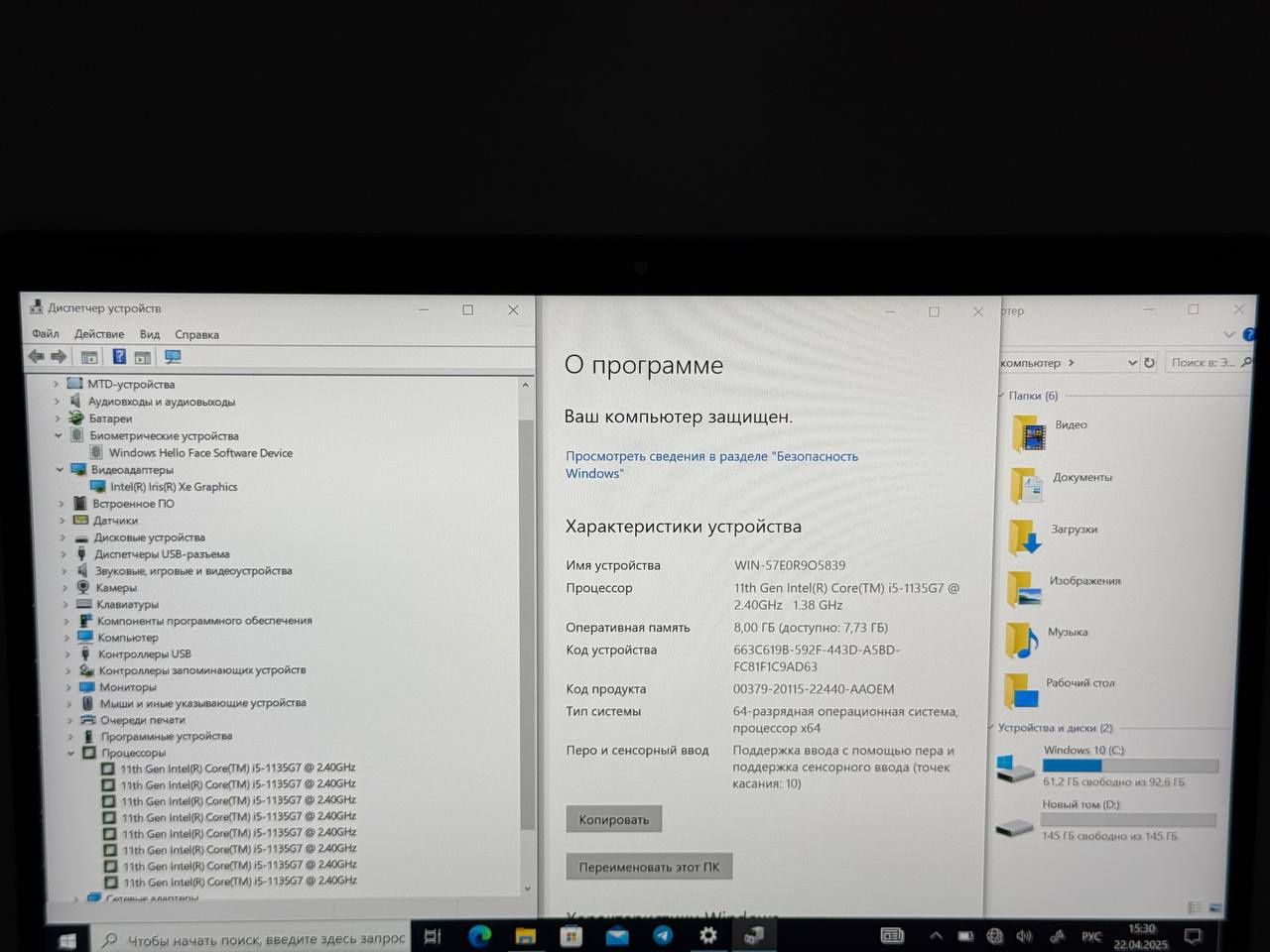Open the Mail app from the taskbar
Viewport: 1270px width, 952px height.
617,935
